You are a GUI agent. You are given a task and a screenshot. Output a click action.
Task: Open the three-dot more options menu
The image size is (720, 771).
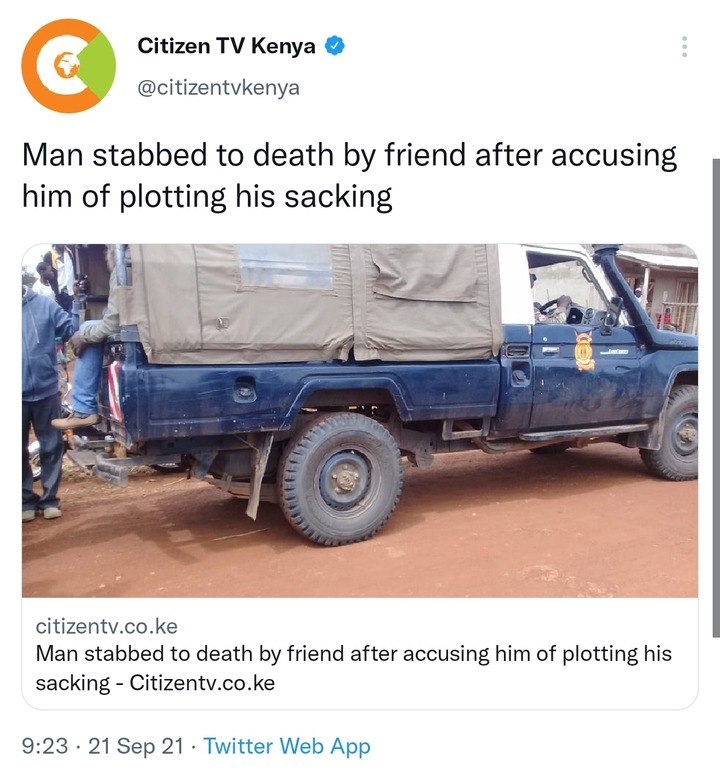tap(684, 47)
